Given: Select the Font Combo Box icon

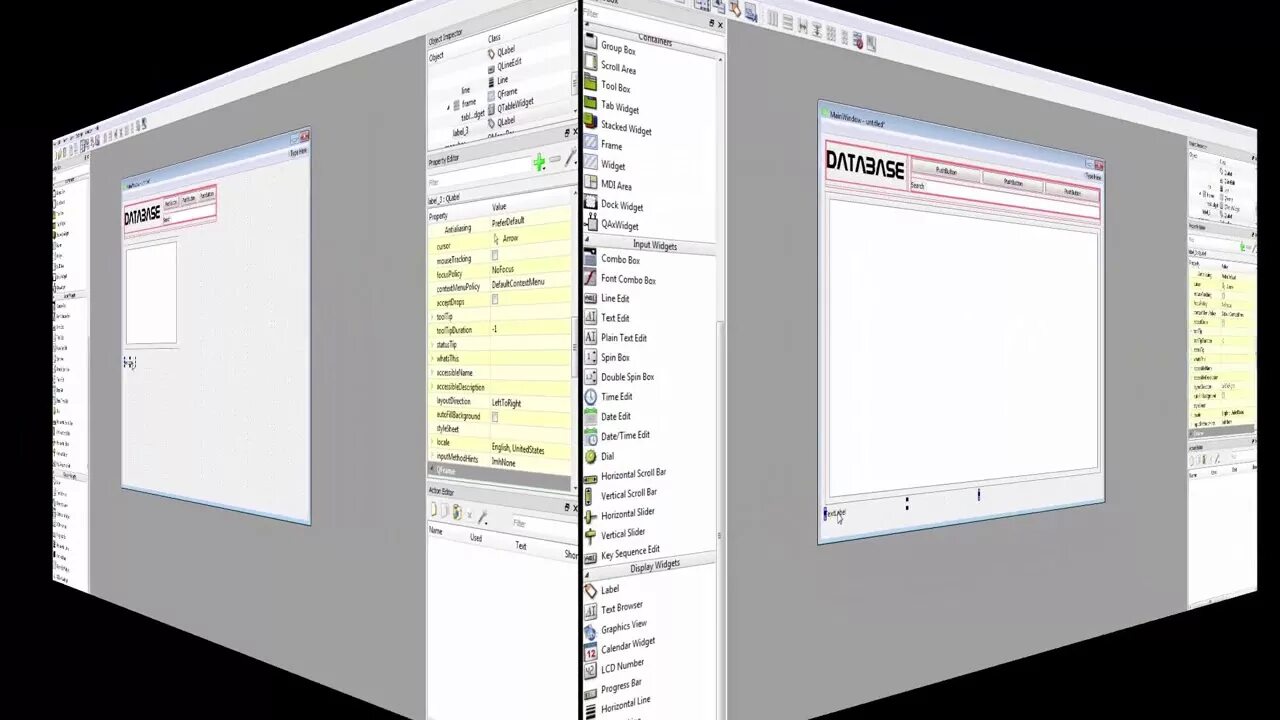Looking at the screenshot, I should pos(590,279).
